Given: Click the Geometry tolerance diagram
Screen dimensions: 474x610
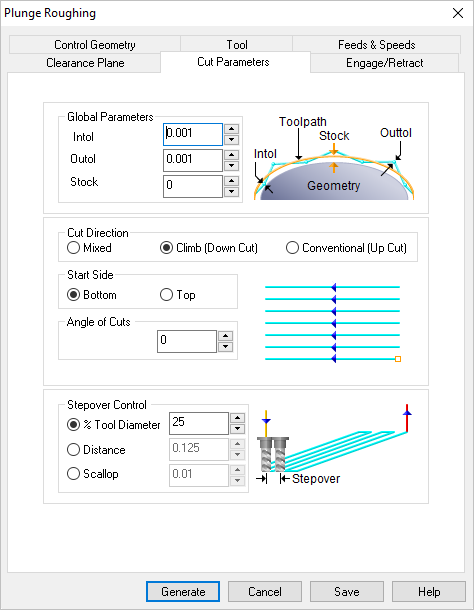Looking at the screenshot, I should tap(334, 158).
